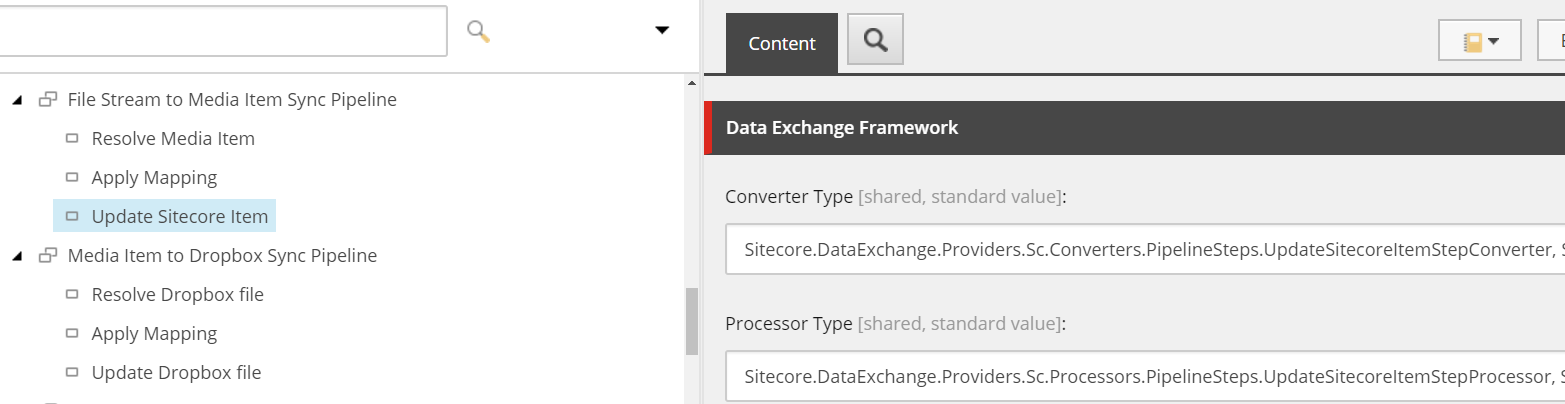
Task: Open the search options dropdown arrow
Action: (x=661, y=31)
